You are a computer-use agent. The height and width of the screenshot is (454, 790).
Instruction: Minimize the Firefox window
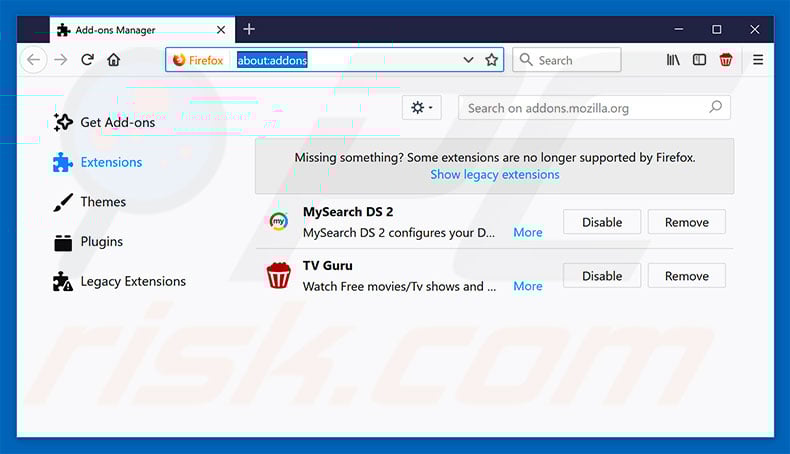pyautogui.click(x=679, y=29)
